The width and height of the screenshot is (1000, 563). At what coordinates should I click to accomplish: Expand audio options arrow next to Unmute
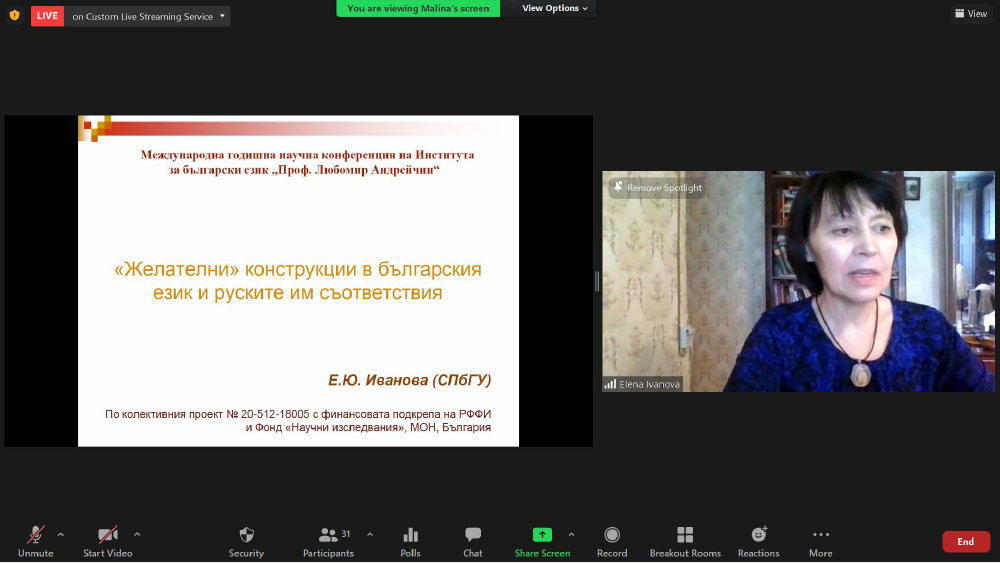click(x=61, y=534)
